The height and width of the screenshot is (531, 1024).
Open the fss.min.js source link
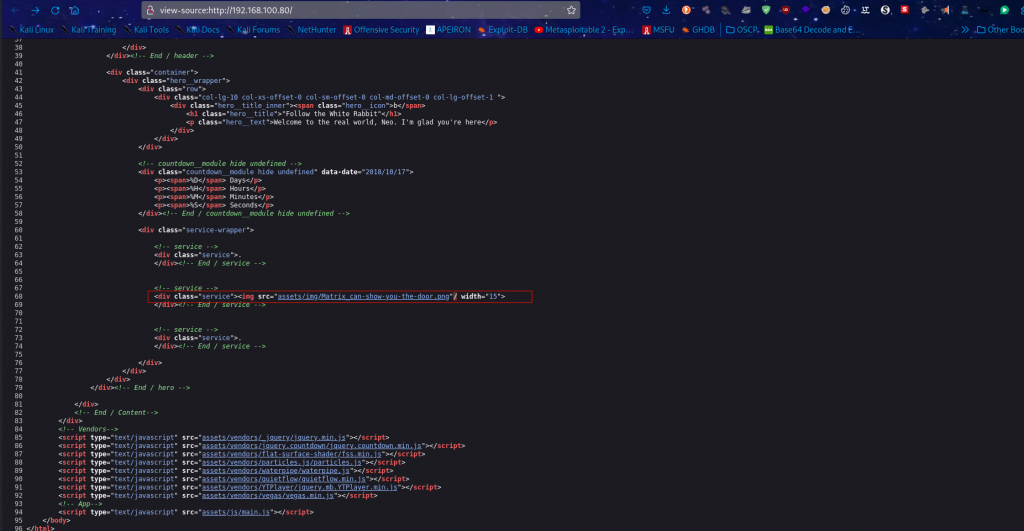point(291,454)
